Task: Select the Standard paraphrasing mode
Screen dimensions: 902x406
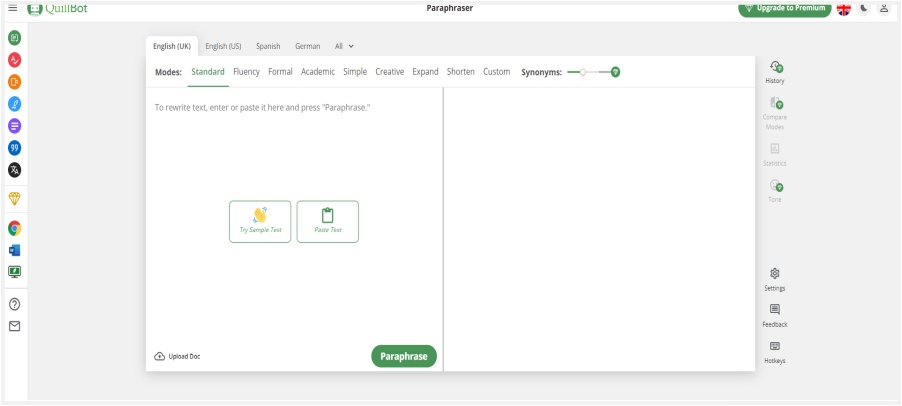Action: click(209, 72)
